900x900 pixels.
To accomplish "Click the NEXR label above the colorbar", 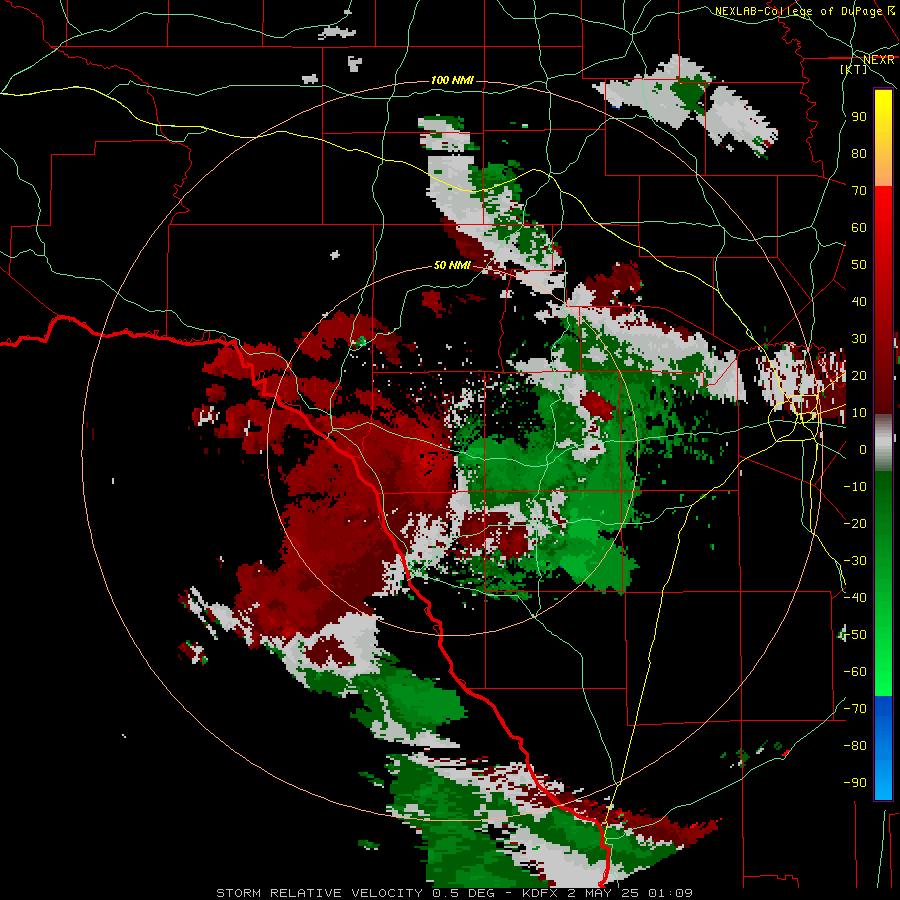I will 879,60.
